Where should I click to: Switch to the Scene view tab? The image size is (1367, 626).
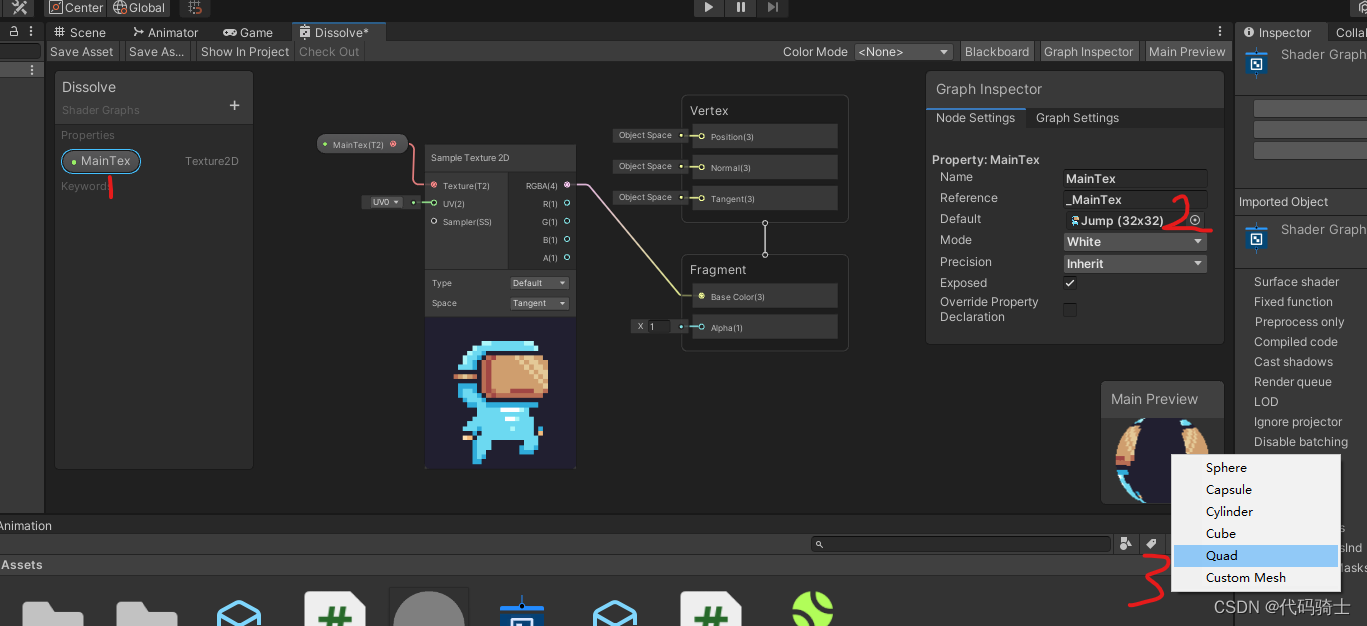click(80, 32)
